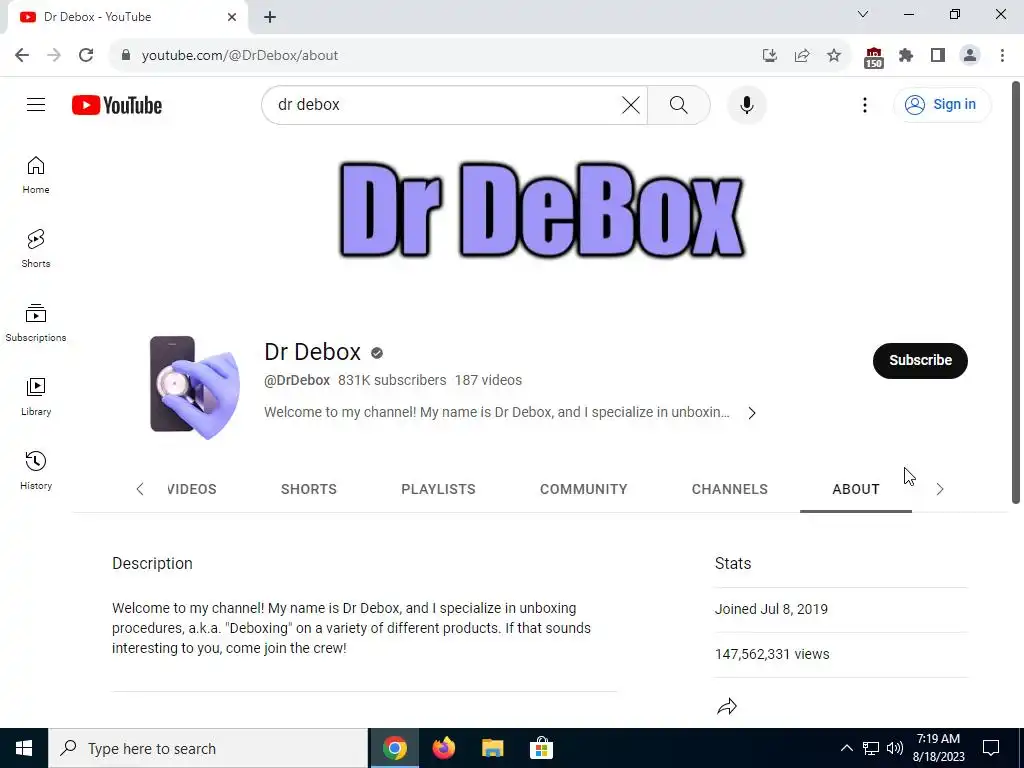
Task: Switch to the Videos tab
Action: pyautogui.click(x=191, y=489)
